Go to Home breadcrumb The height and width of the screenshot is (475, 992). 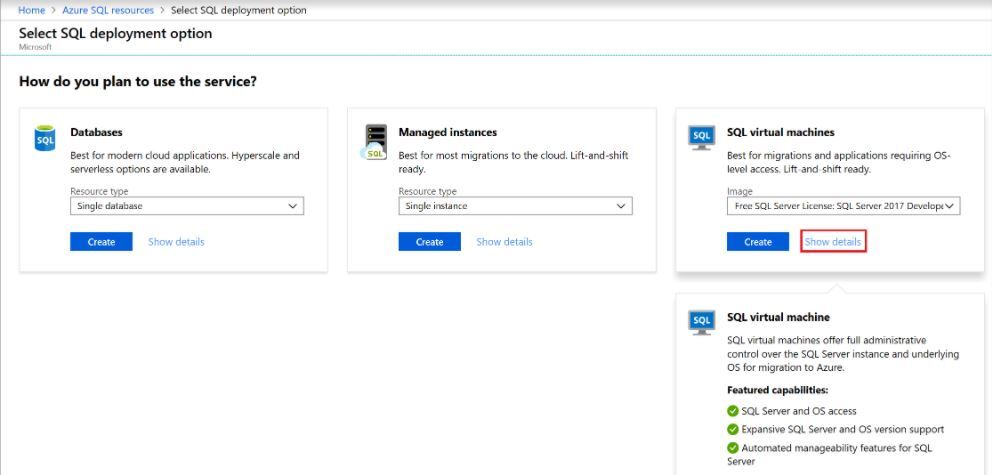32,10
